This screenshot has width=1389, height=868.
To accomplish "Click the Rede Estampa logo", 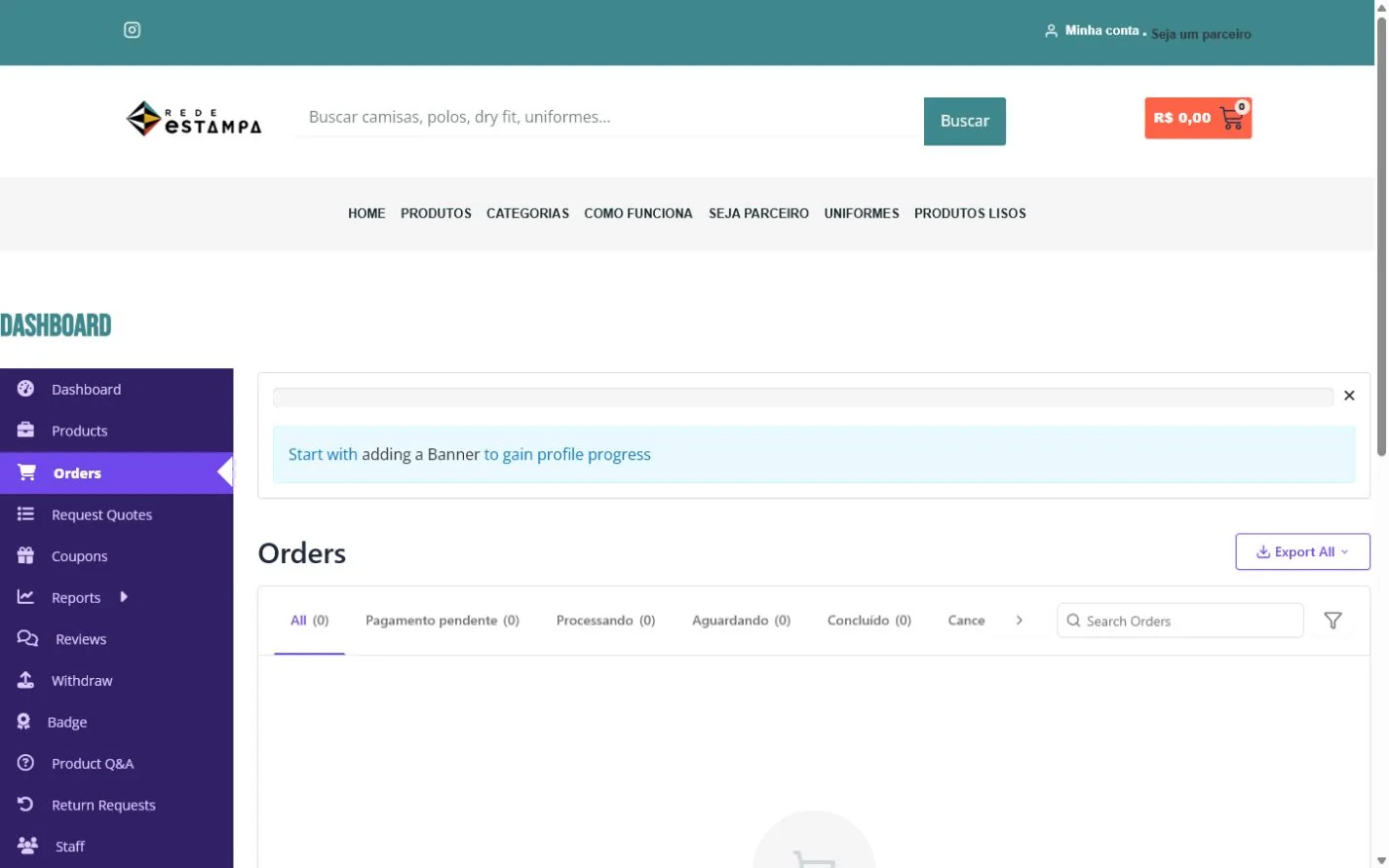I will coord(194,119).
